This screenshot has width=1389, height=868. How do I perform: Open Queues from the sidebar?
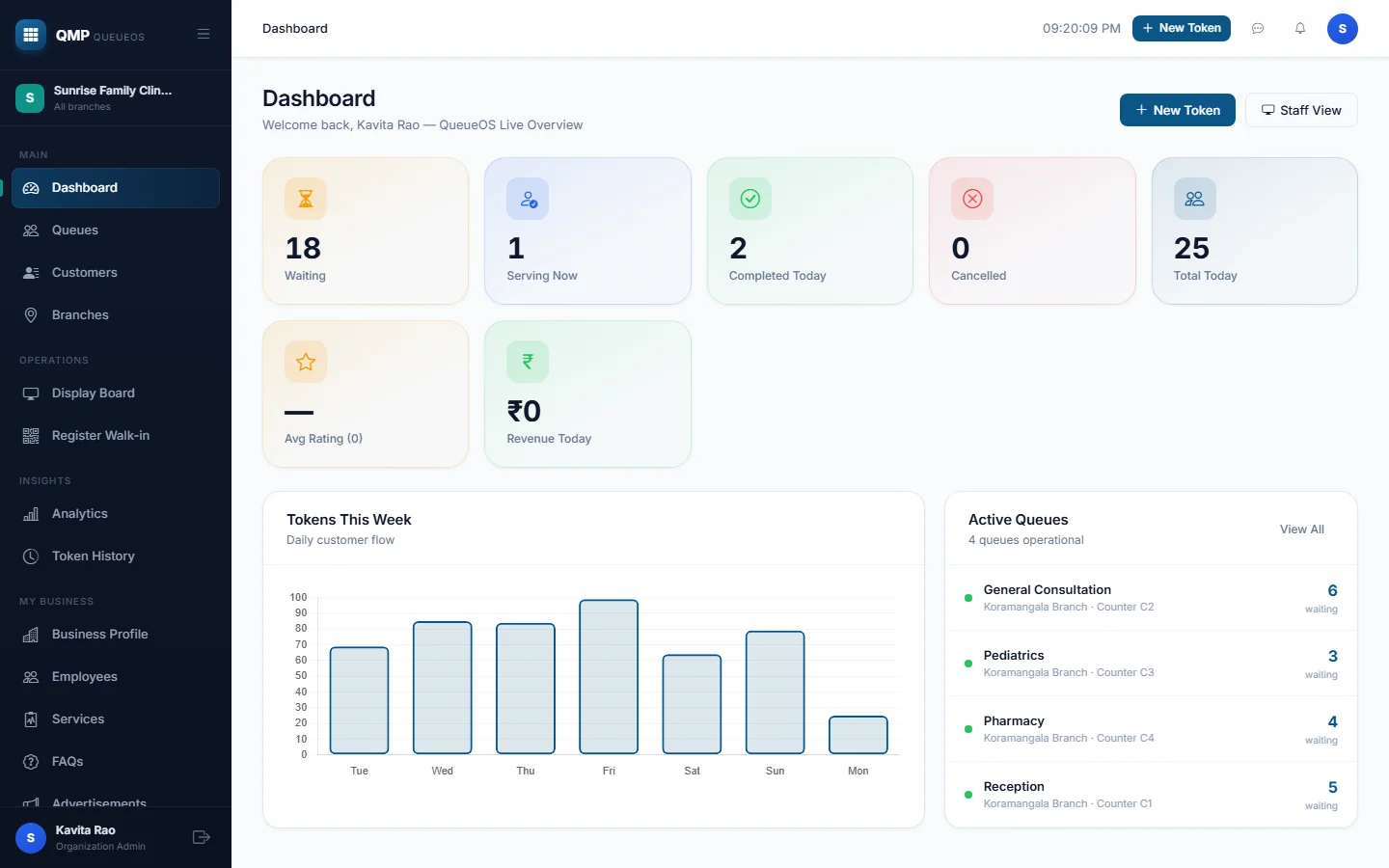tap(116, 231)
